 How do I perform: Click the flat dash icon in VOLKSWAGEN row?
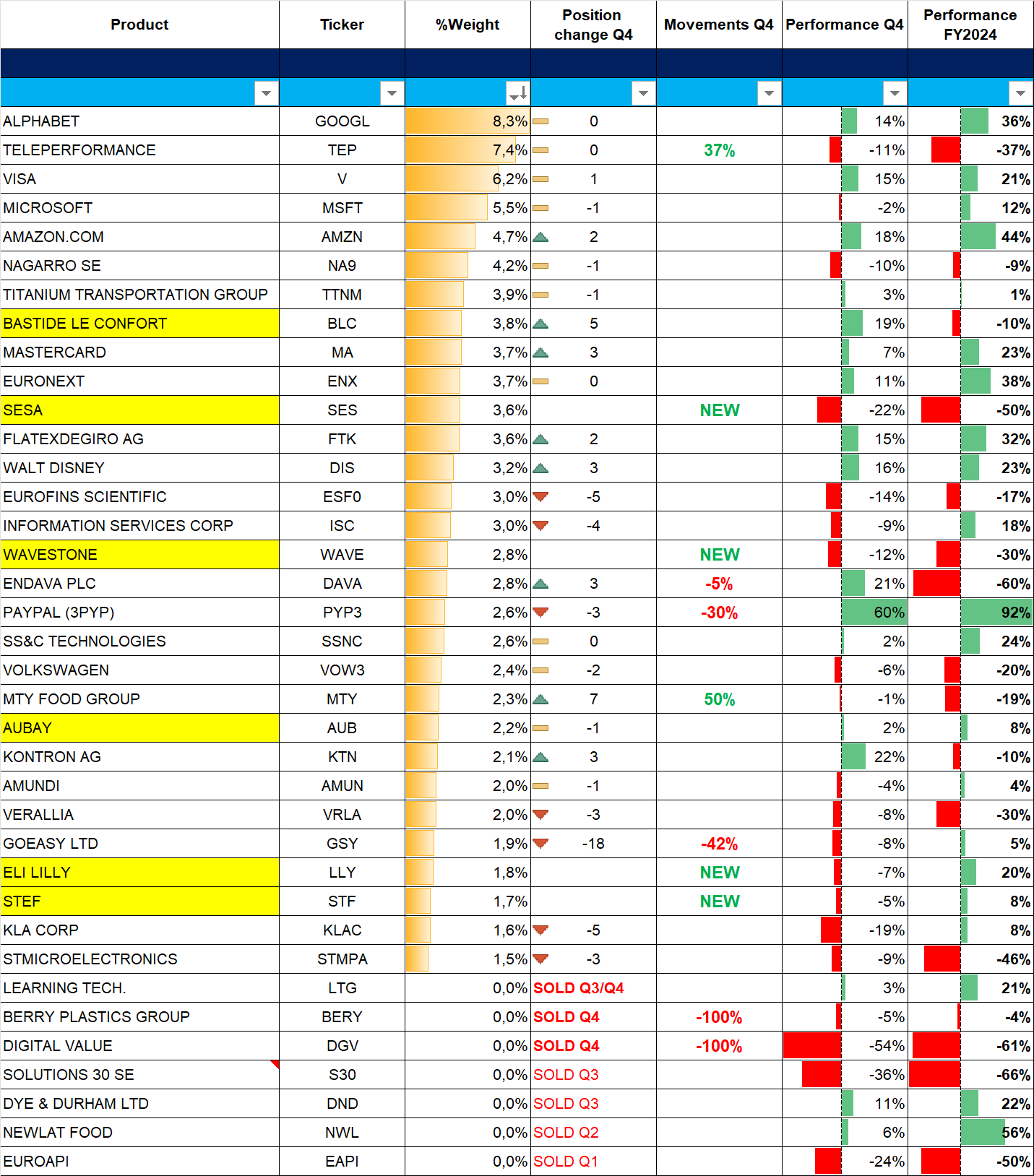[x=540, y=670]
